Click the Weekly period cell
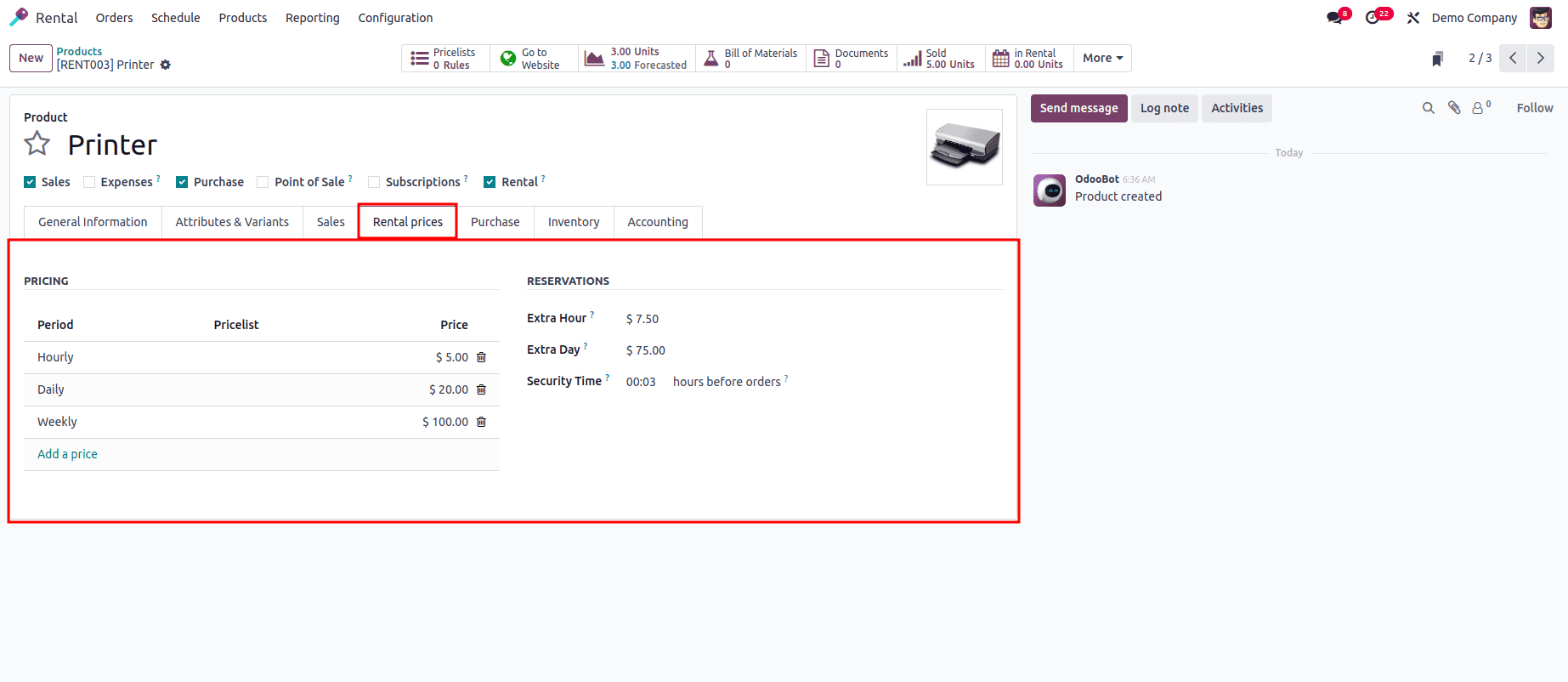The height and width of the screenshot is (682, 1568). tap(57, 422)
